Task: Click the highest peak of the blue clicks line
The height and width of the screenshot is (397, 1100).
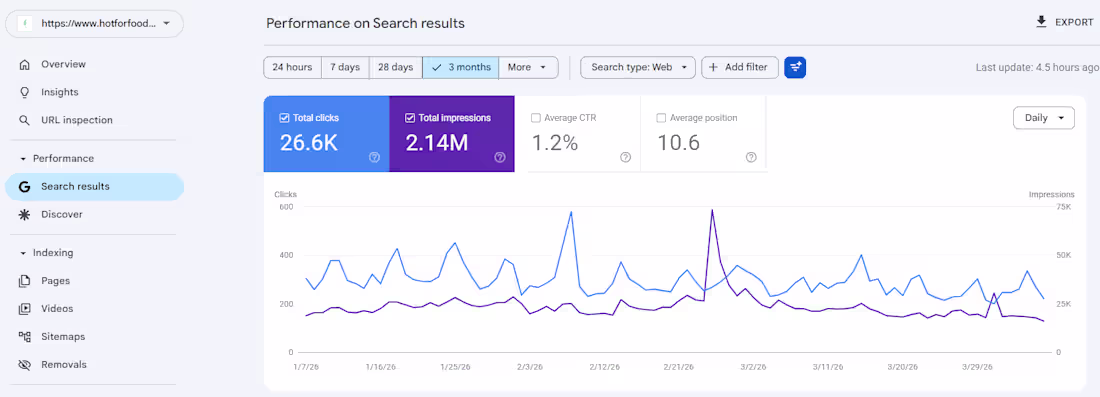Action: pyautogui.click(x=571, y=212)
